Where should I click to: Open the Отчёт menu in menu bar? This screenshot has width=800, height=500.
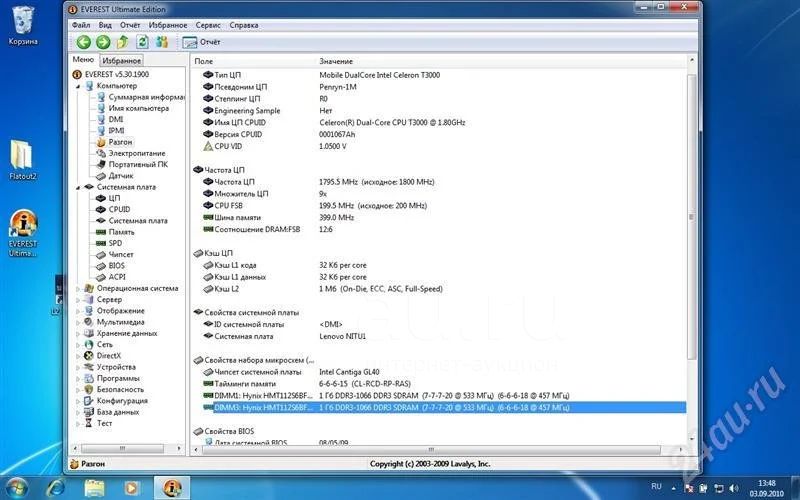pyautogui.click(x=130, y=25)
